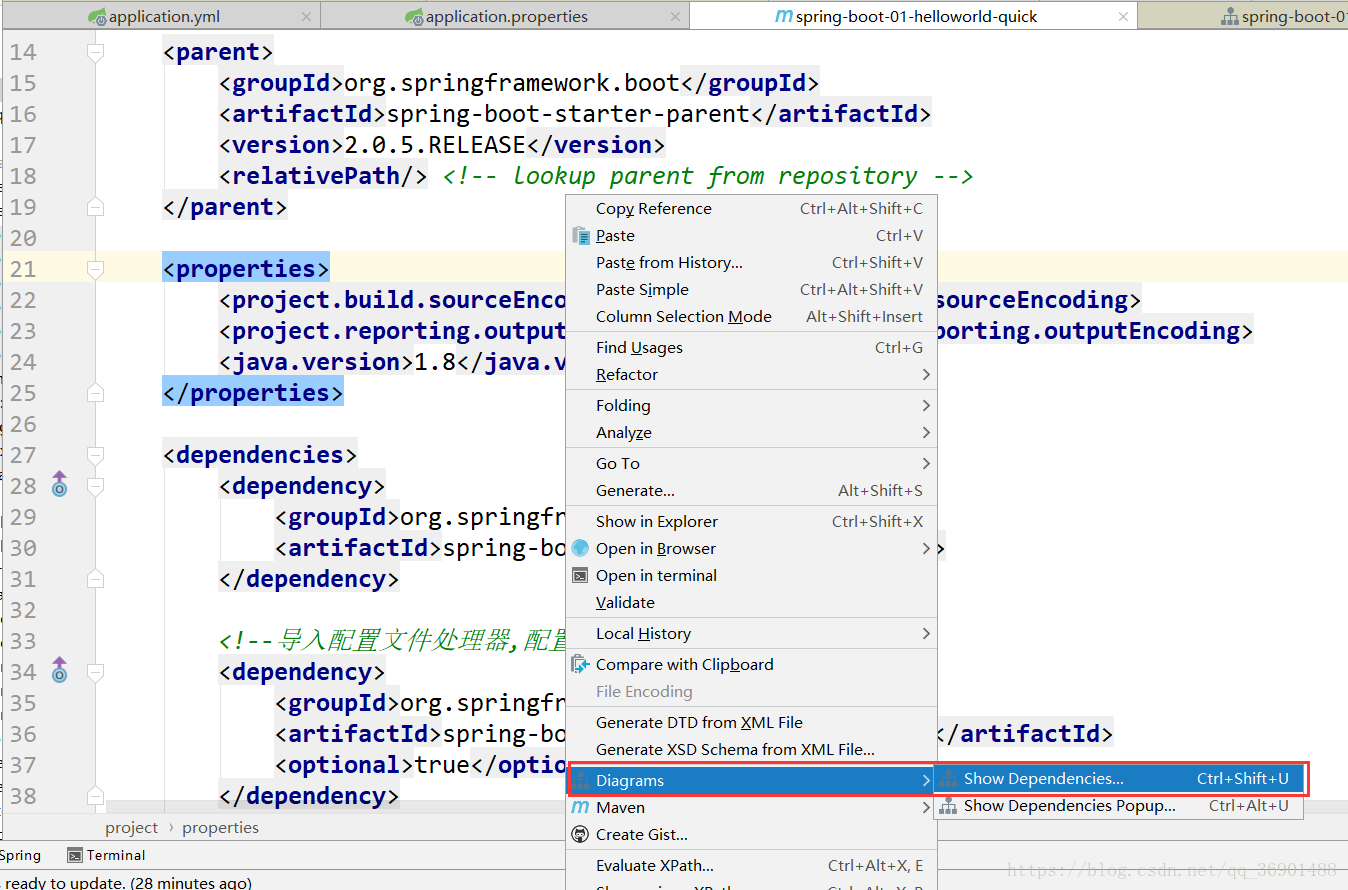Click the browser globe icon

pos(581,549)
